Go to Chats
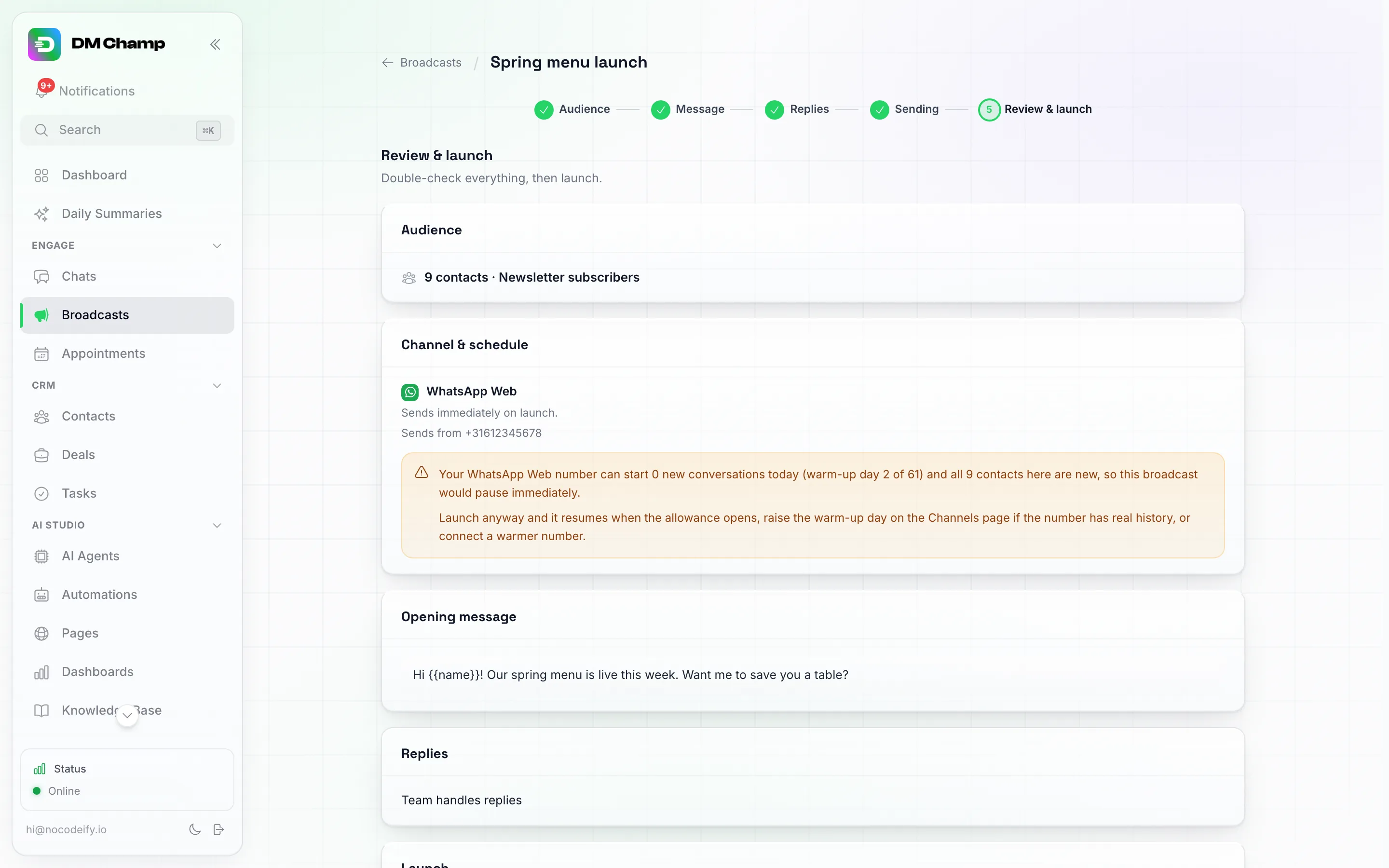 pyautogui.click(x=127, y=277)
